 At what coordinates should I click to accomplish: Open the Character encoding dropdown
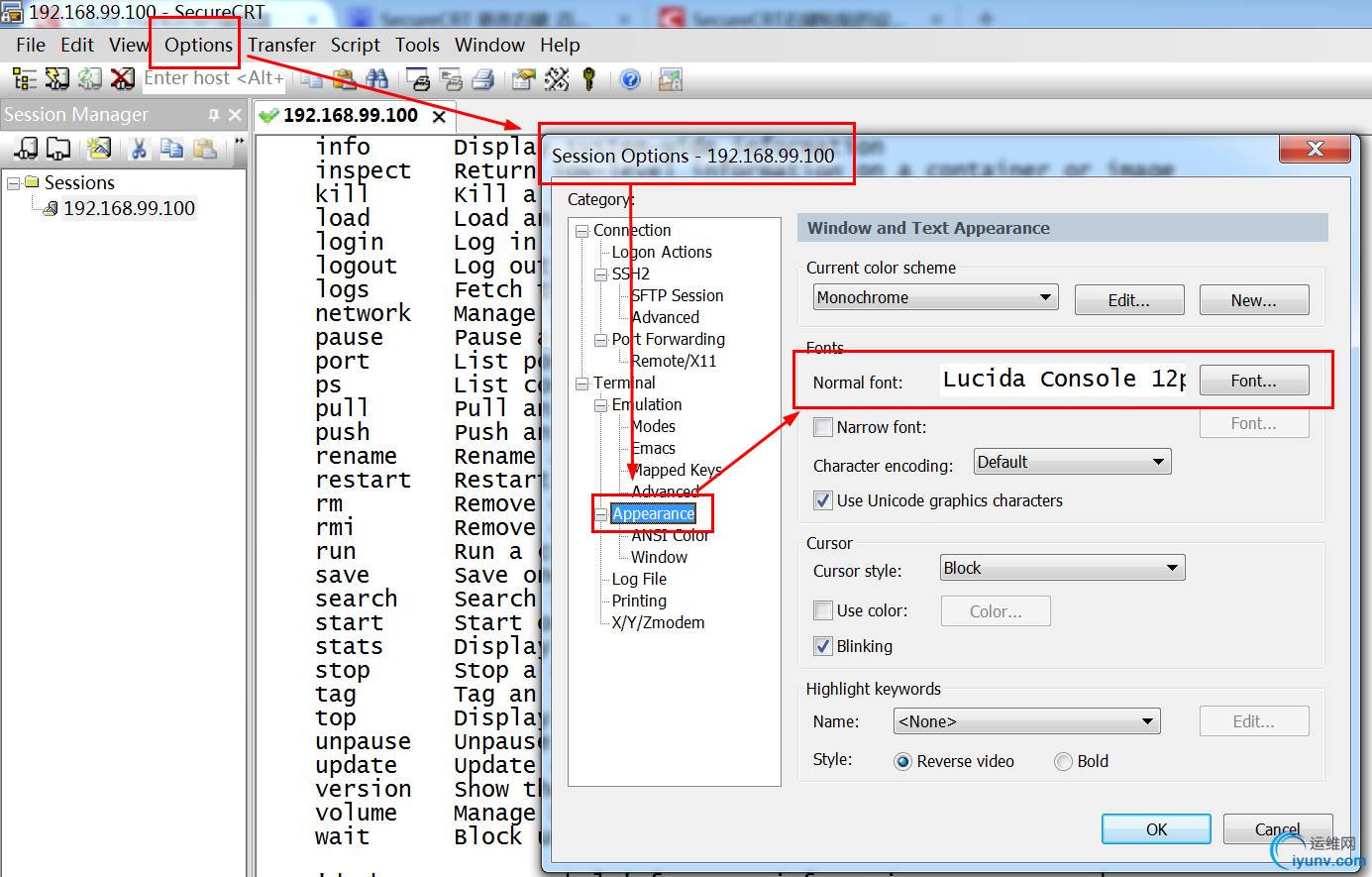[1073, 462]
